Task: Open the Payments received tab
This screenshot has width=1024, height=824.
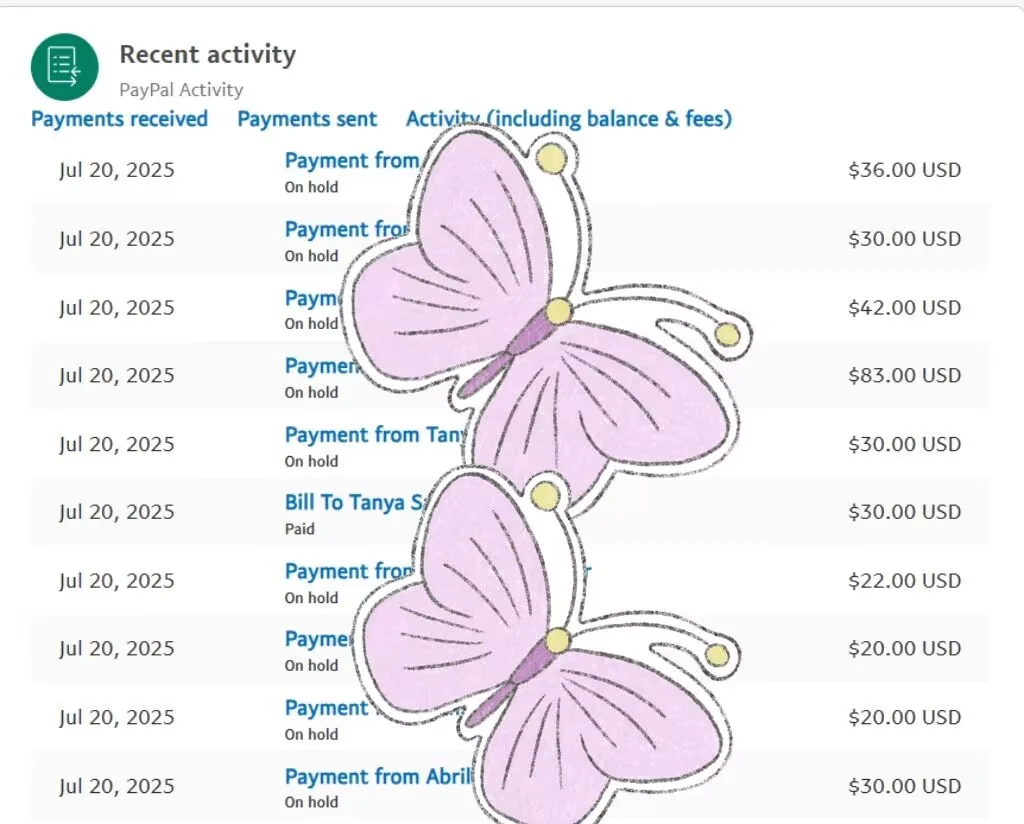Action: point(120,119)
